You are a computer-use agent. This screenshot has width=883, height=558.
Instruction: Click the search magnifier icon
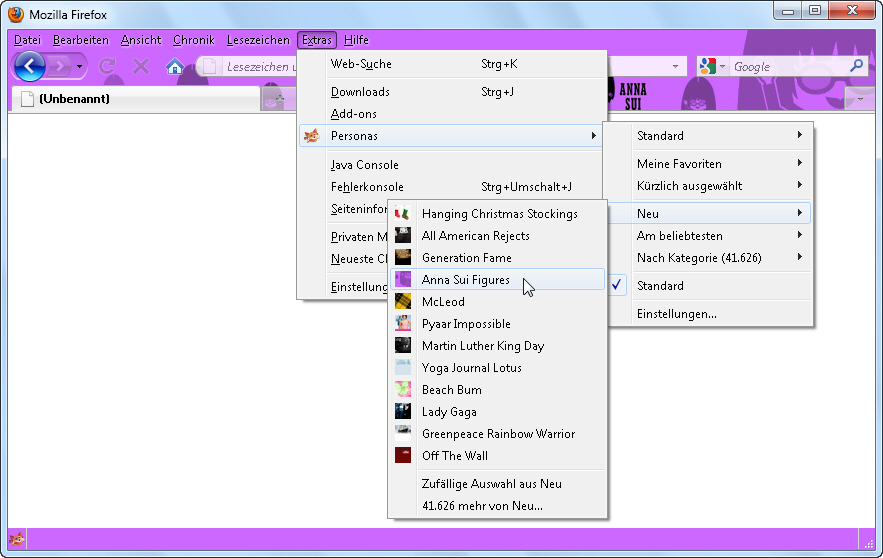click(x=856, y=66)
